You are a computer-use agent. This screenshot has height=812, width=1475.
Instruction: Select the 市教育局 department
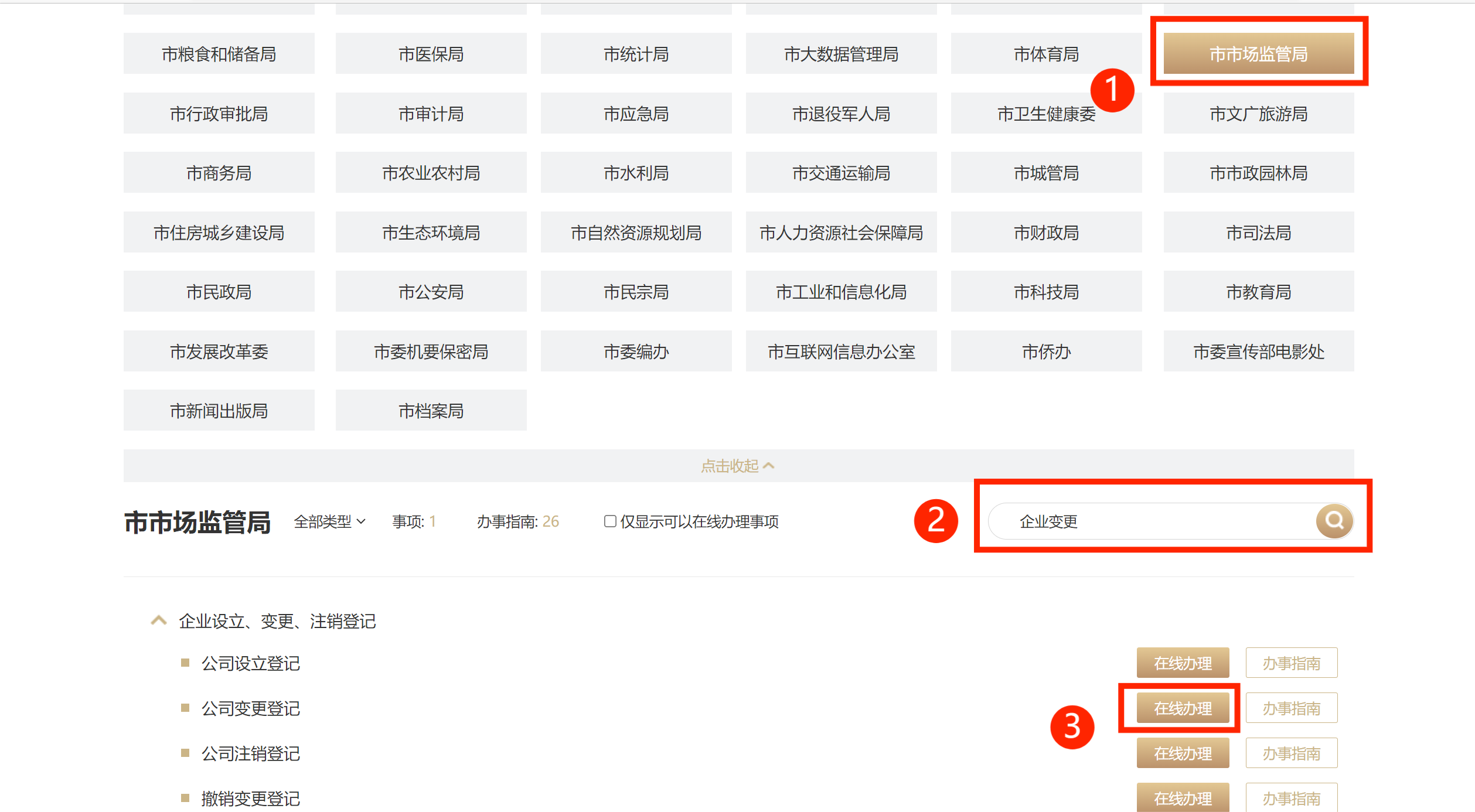(x=1258, y=292)
